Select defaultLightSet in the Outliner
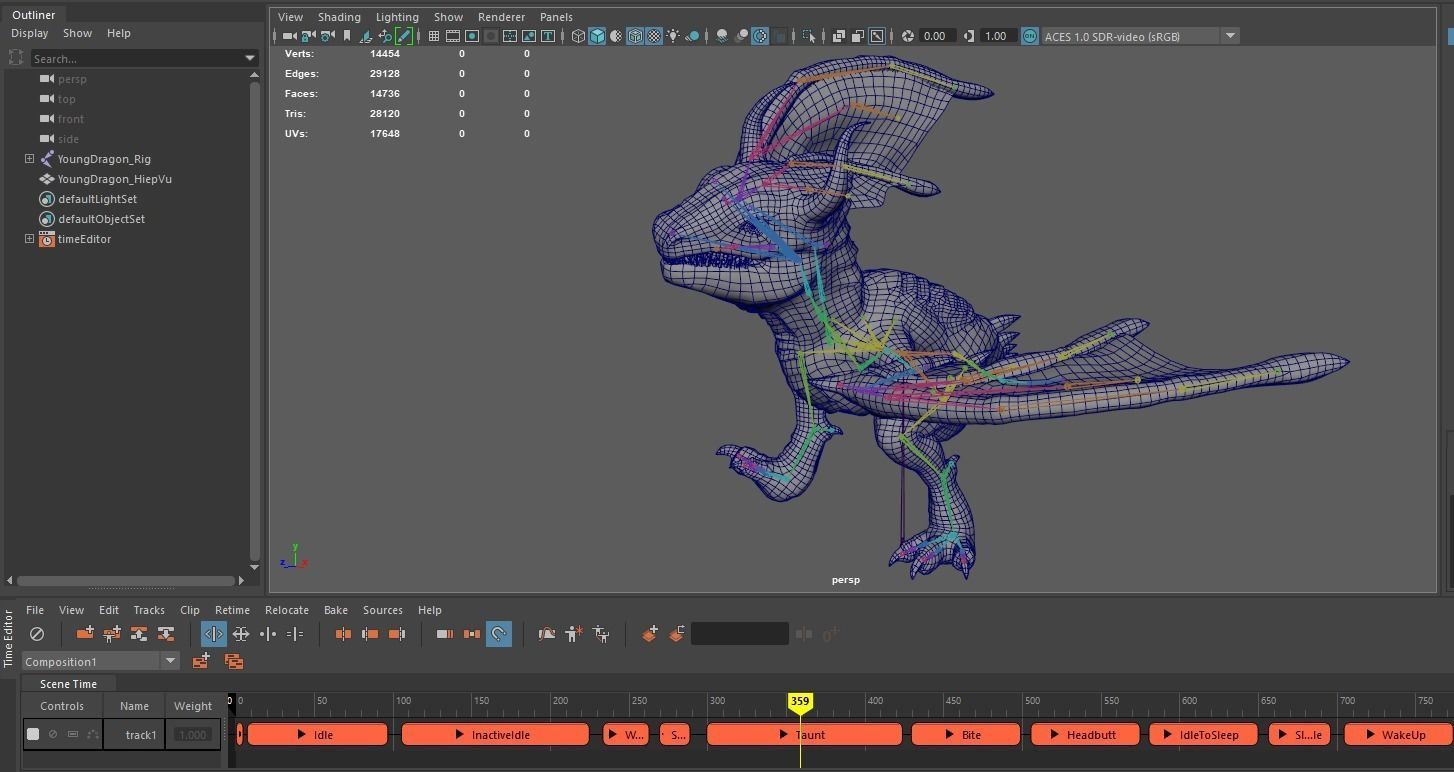Image resolution: width=1454 pixels, height=772 pixels. coord(97,199)
